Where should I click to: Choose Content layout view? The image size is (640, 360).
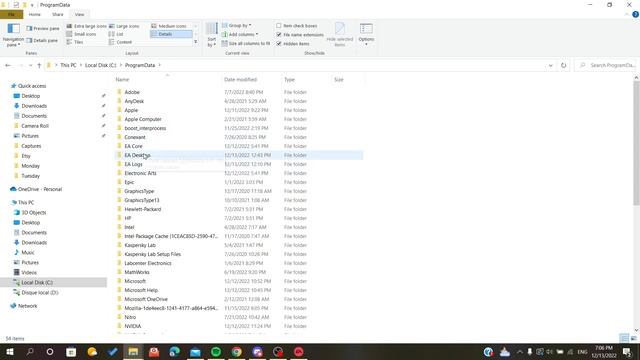[120, 42]
